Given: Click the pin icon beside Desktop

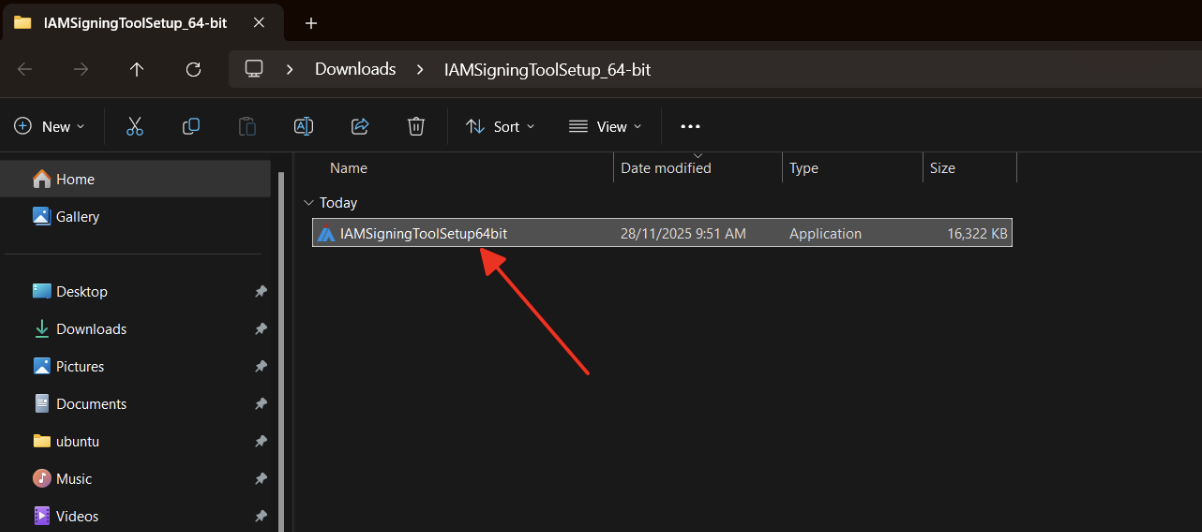Looking at the screenshot, I should point(260,292).
